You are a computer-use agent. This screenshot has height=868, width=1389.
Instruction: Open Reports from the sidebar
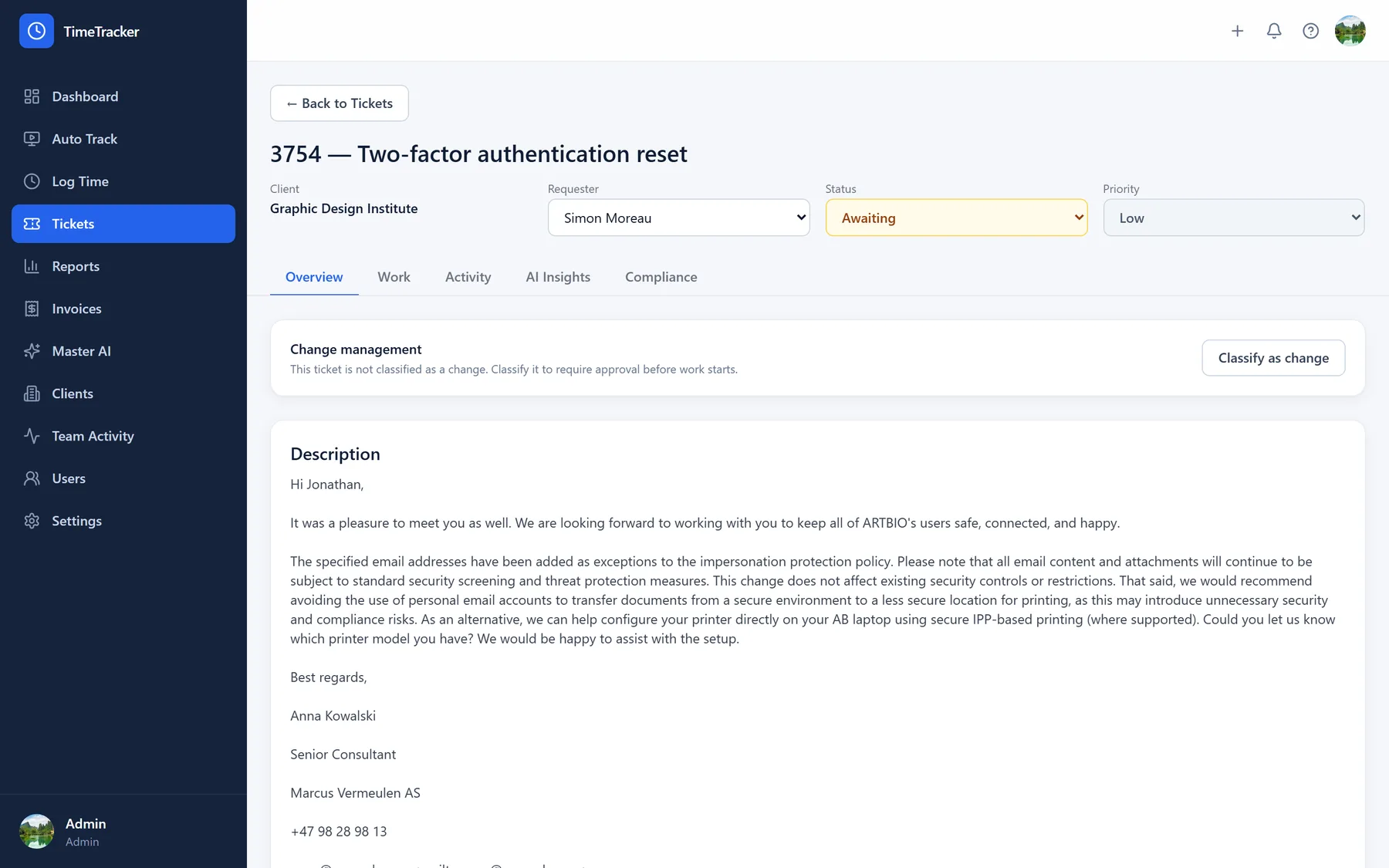(123, 266)
